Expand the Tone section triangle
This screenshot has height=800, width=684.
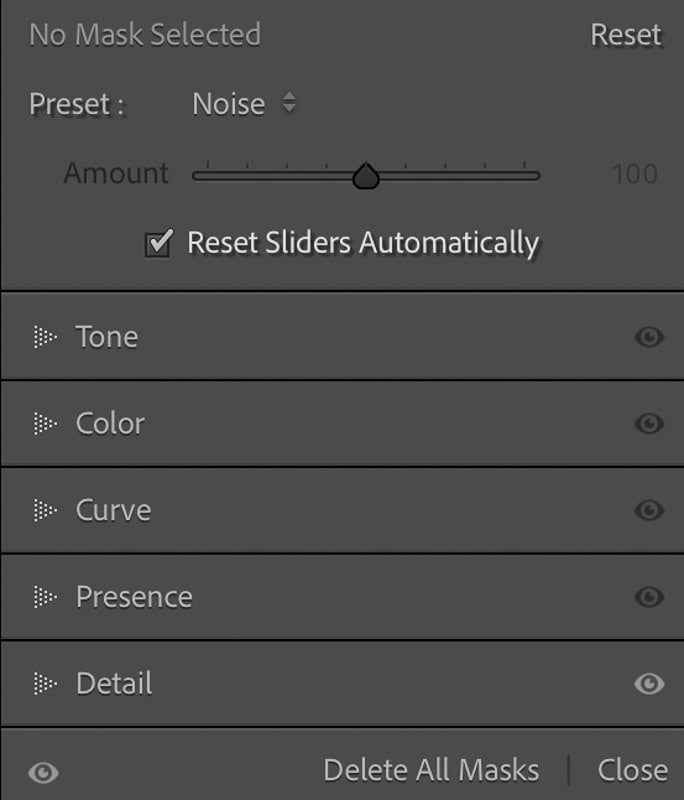click(45, 337)
